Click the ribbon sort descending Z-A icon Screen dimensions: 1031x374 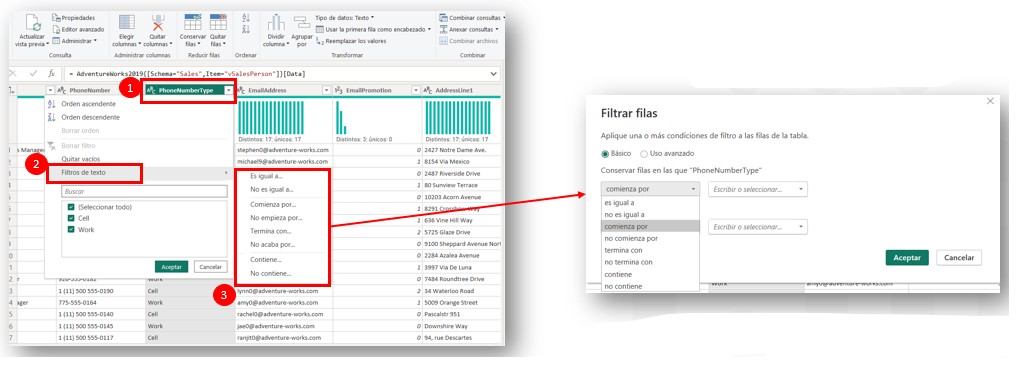(x=246, y=29)
